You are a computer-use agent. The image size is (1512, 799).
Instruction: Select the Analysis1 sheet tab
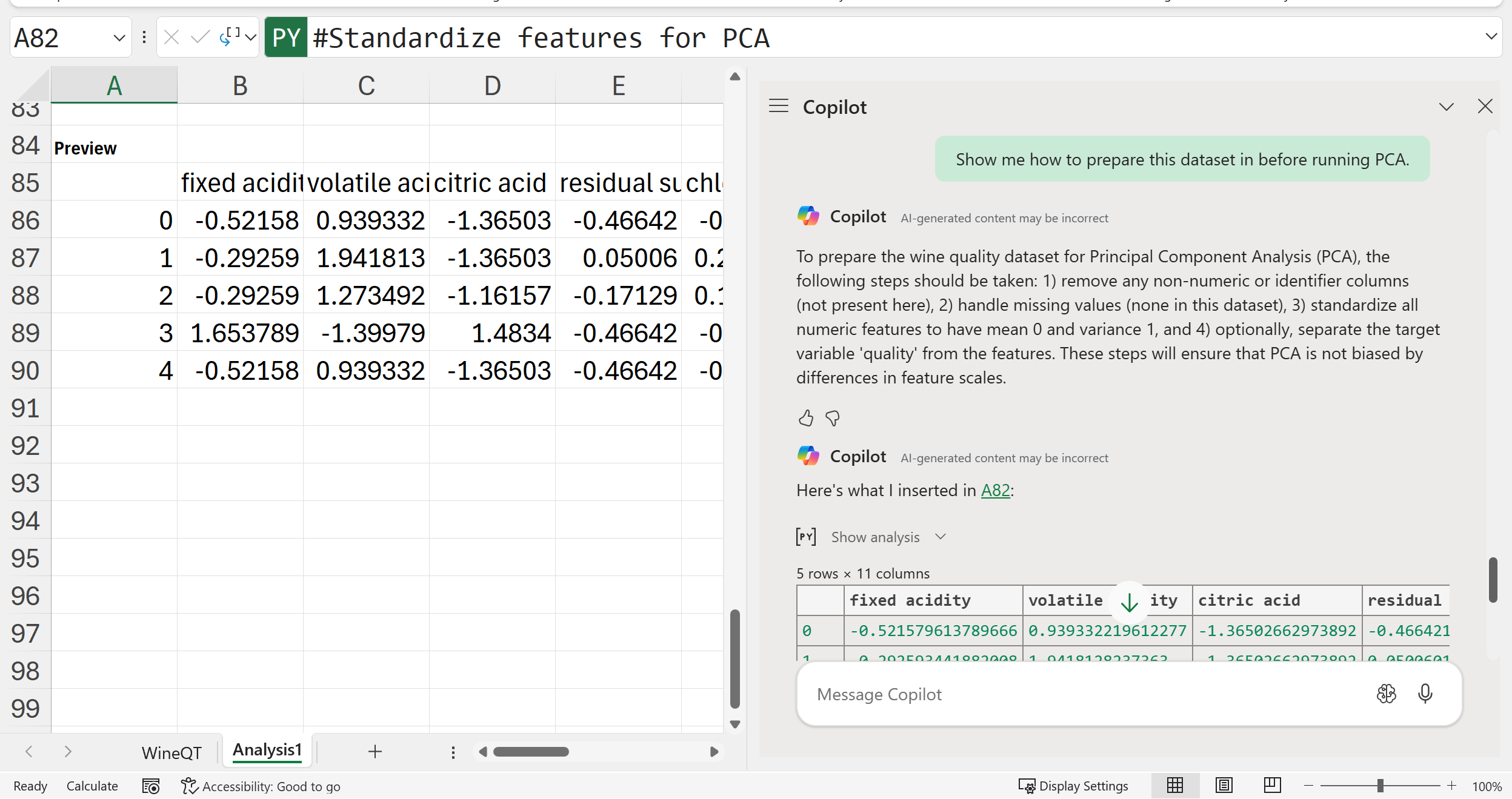pyautogui.click(x=267, y=750)
